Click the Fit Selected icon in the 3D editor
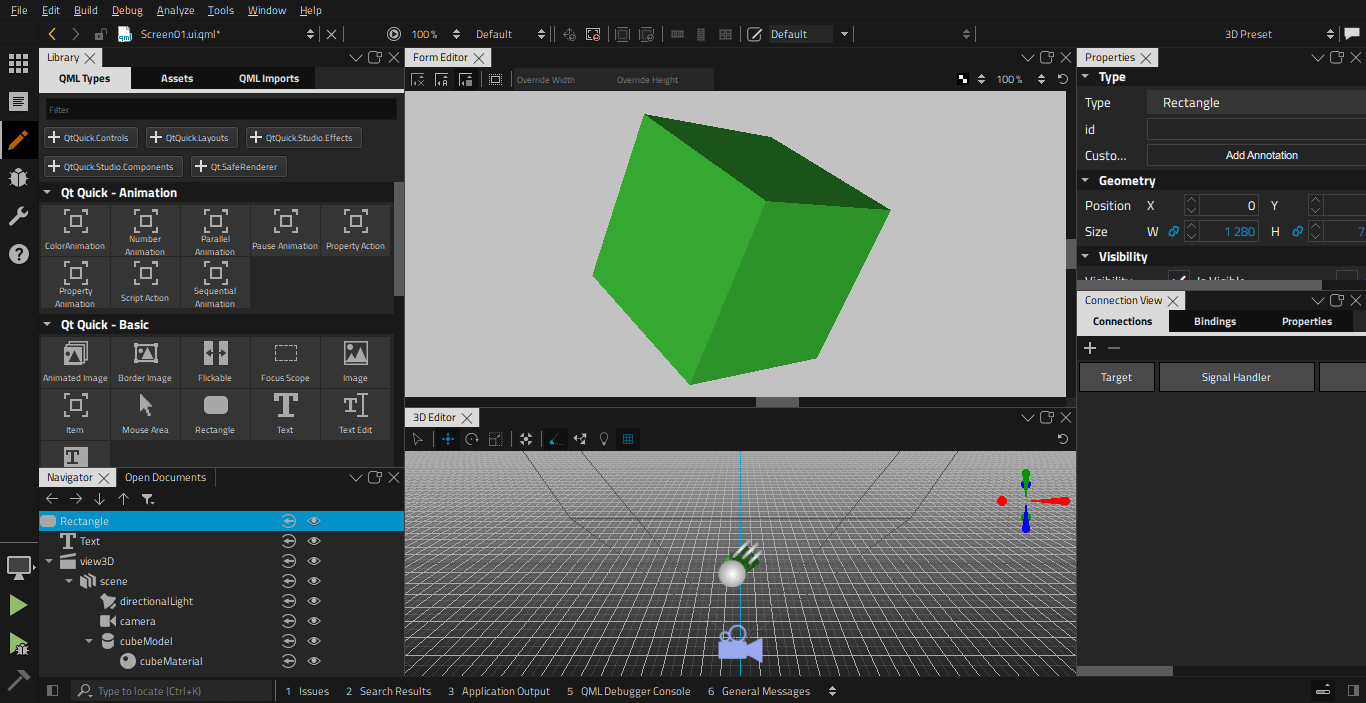The image size is (1366, 703). point(527,438)
